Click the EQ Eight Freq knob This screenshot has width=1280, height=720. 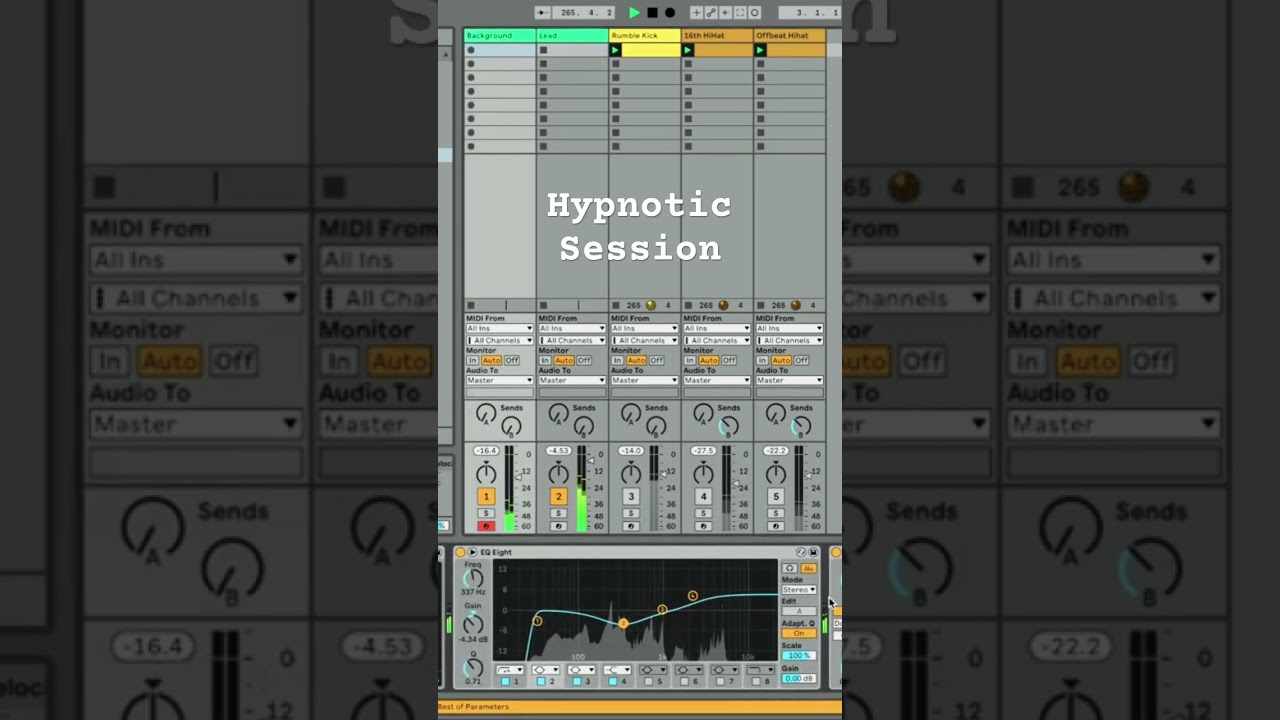pos(473,577)
